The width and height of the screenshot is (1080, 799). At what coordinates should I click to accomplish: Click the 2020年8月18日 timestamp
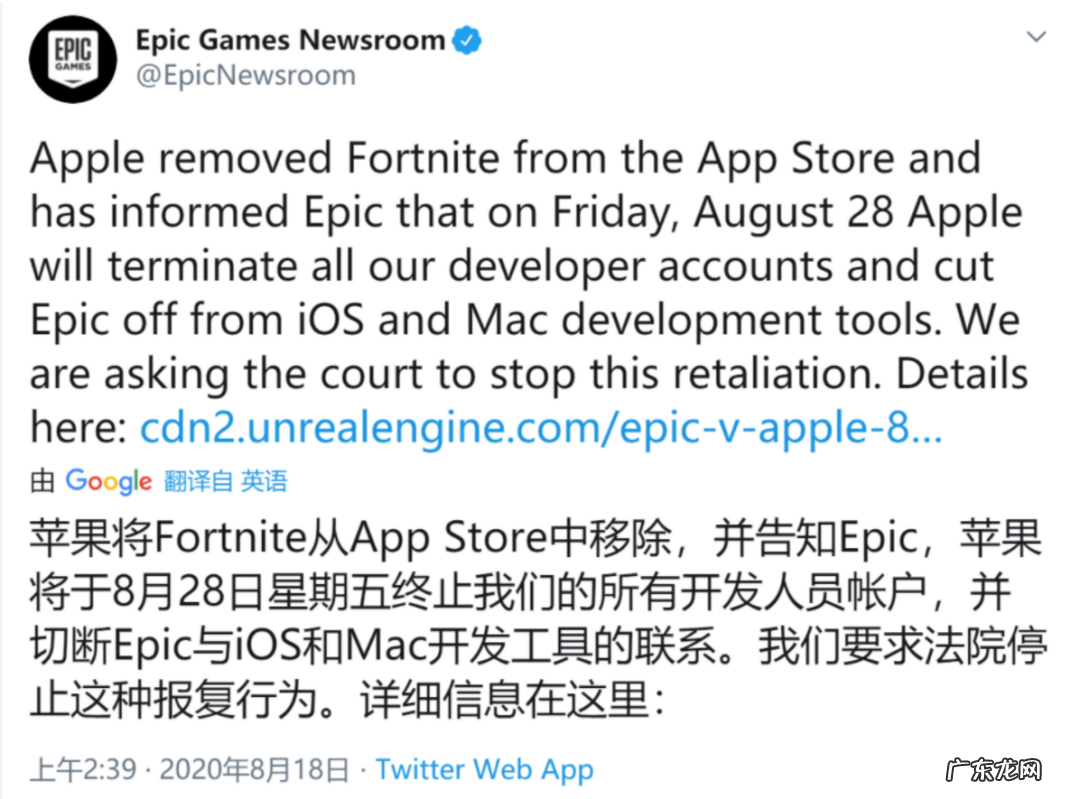252,769
